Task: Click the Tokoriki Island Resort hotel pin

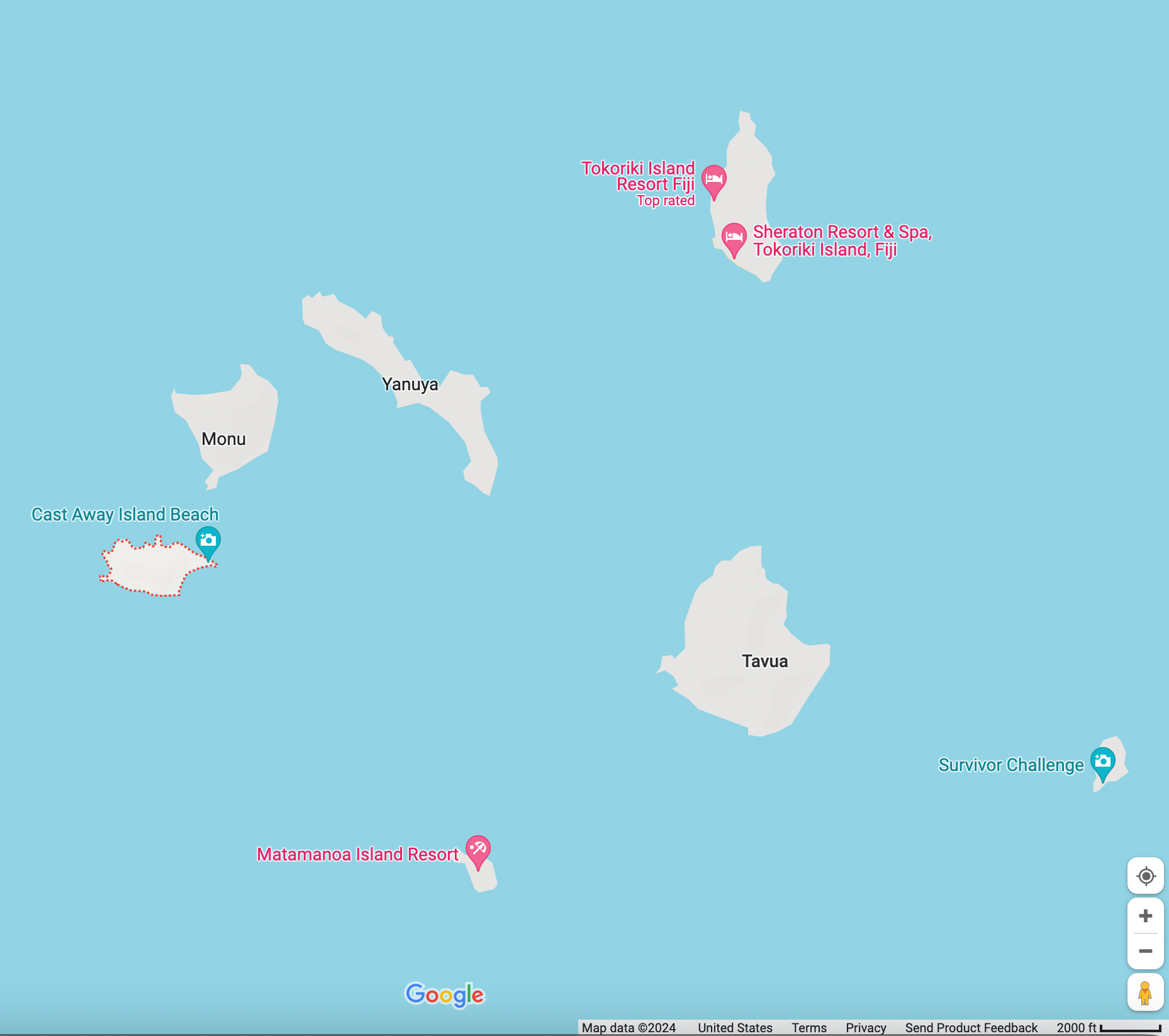Action: 714,181
